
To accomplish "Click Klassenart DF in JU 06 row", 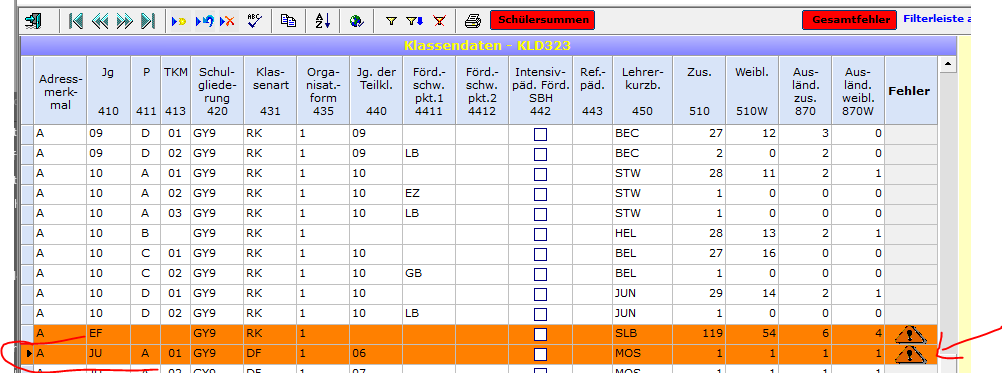I will click(x=269, y=353).
